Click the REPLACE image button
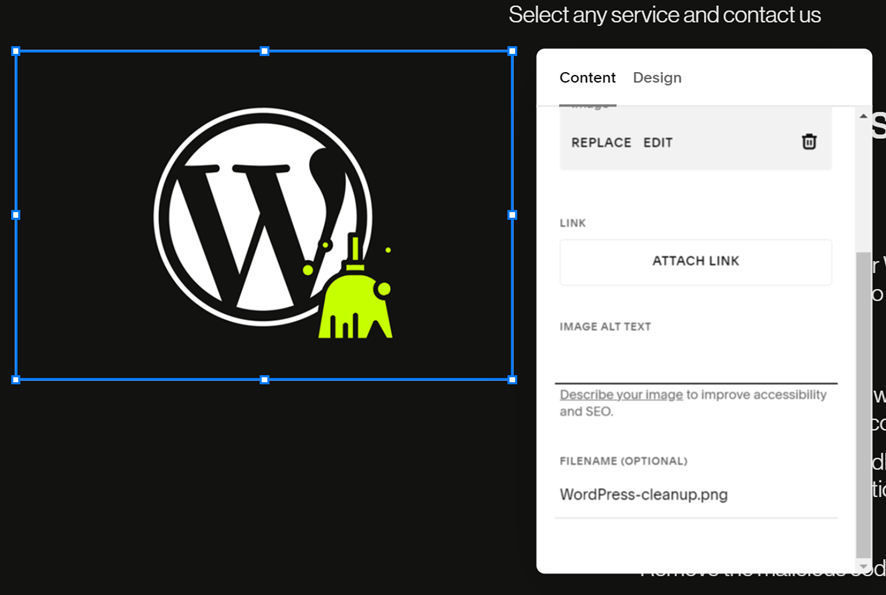The image size is (886, 595). (x=601, y=142)
